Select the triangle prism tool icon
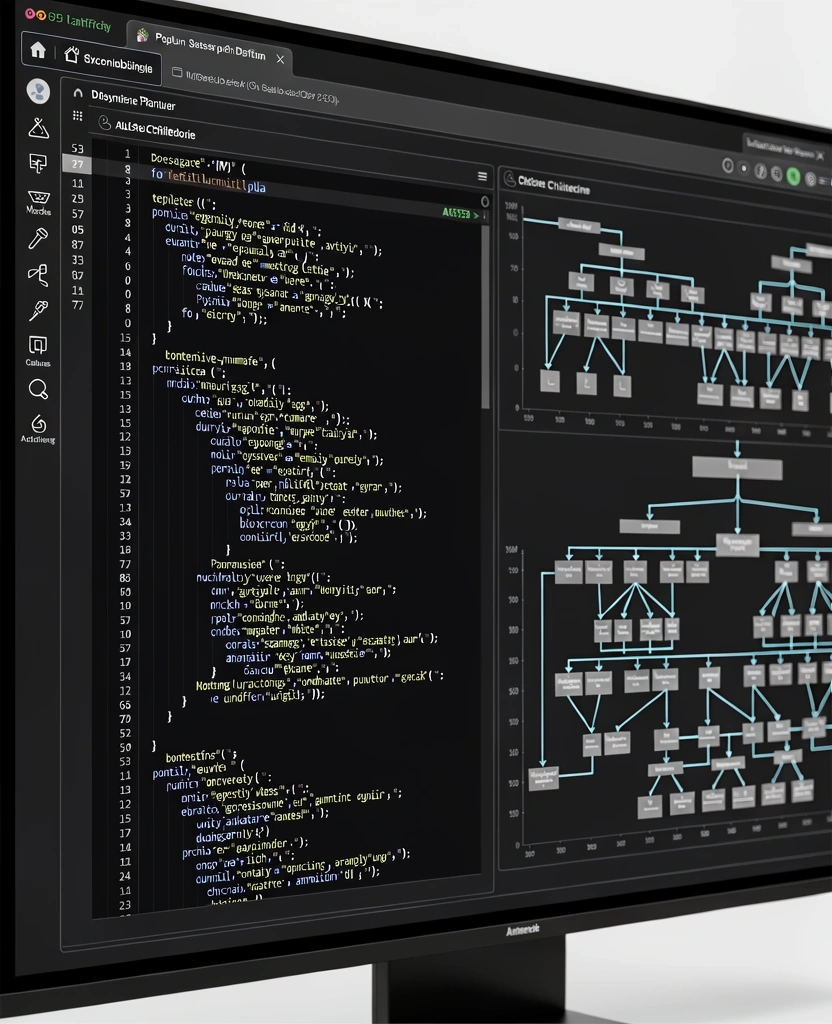This screenshot has height=1024, width=832. click(x=38, y=128)
